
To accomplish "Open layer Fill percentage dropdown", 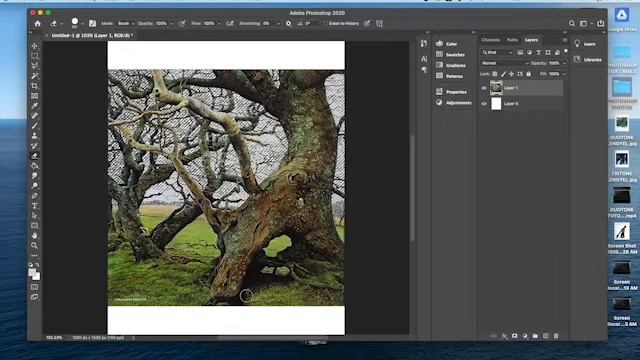I will point(564,74).
